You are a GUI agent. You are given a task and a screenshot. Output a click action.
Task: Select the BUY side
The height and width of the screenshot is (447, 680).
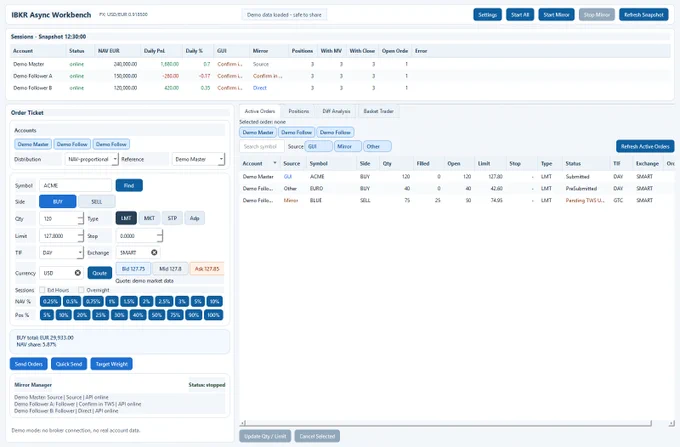58,202
